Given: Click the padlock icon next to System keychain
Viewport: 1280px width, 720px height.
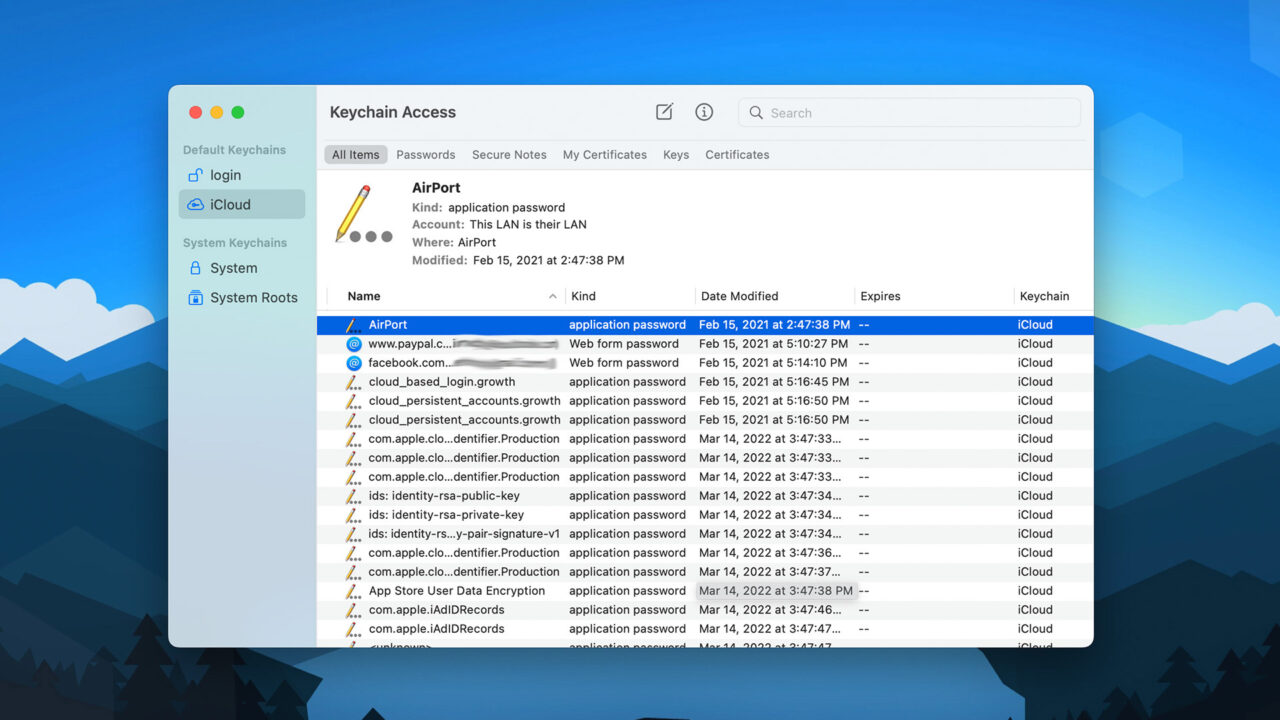Looking at the screenshot, I should 196,268.
